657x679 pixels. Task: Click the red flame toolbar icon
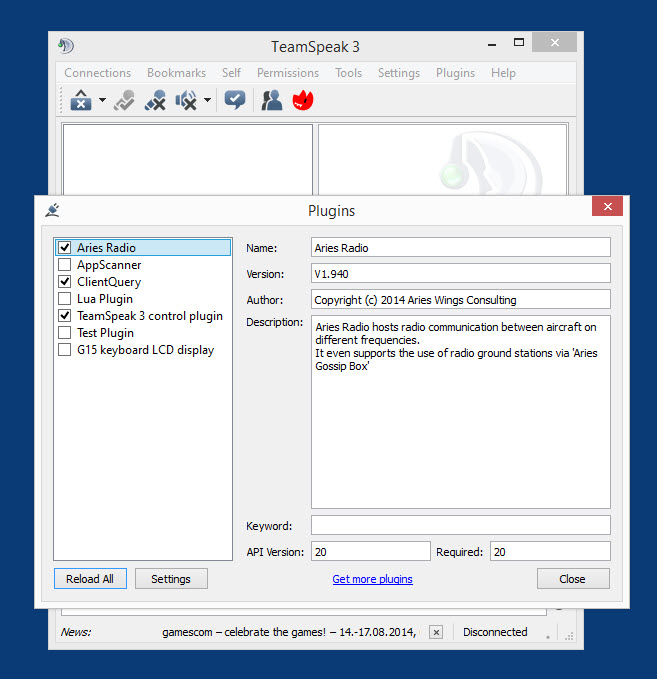tap(303, 100)
